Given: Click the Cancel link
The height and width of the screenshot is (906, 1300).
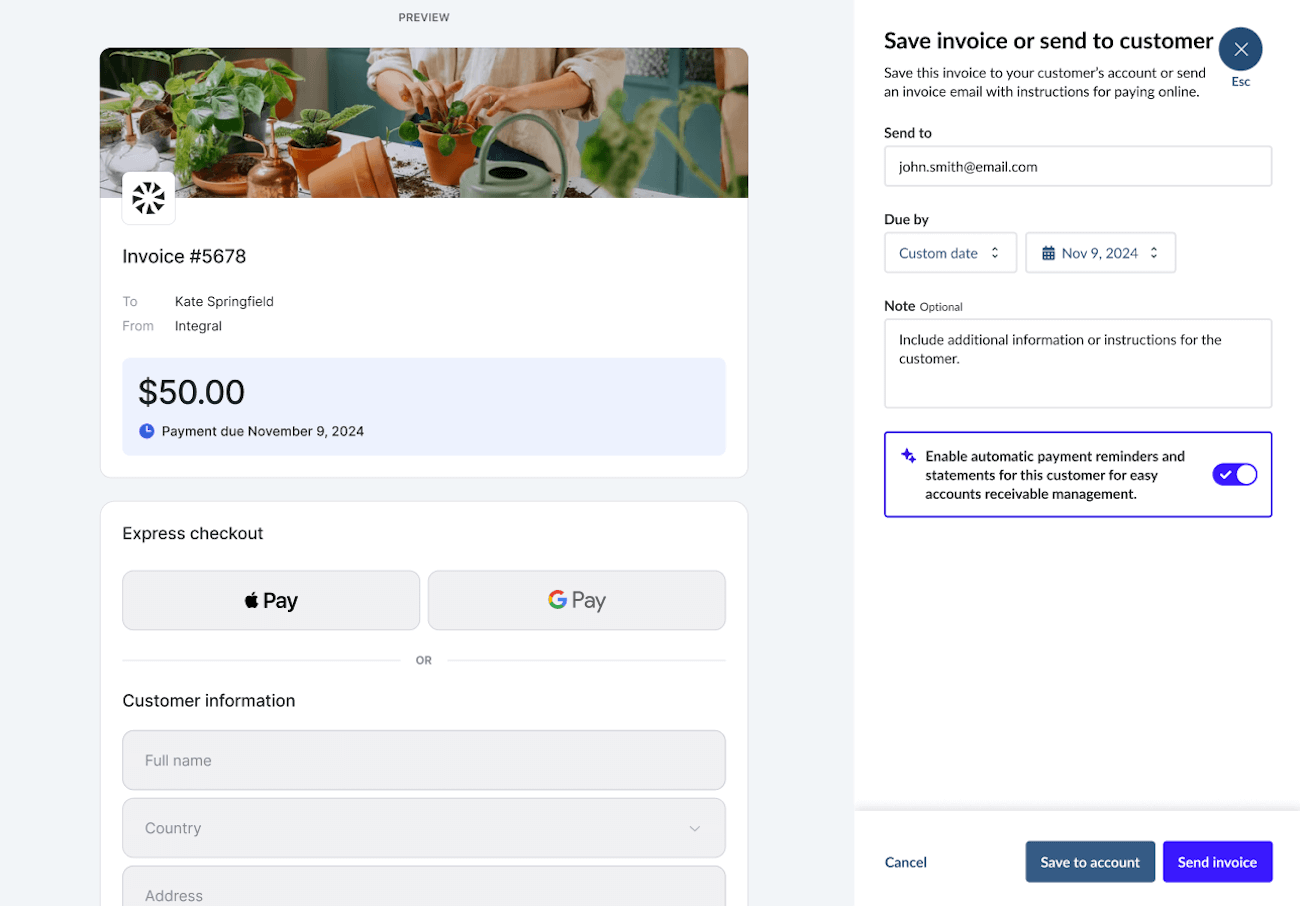Looking at the screenshot, I should 906,862.
